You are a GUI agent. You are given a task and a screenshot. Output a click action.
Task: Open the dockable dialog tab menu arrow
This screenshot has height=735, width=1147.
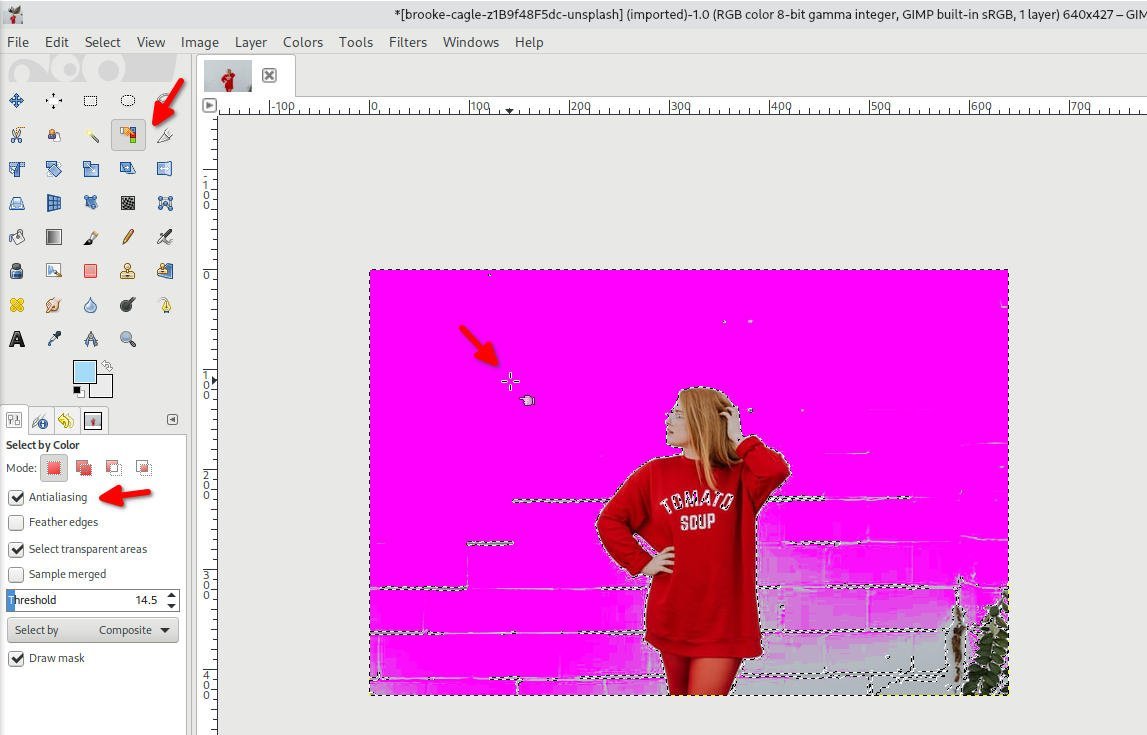click(172, 420)
